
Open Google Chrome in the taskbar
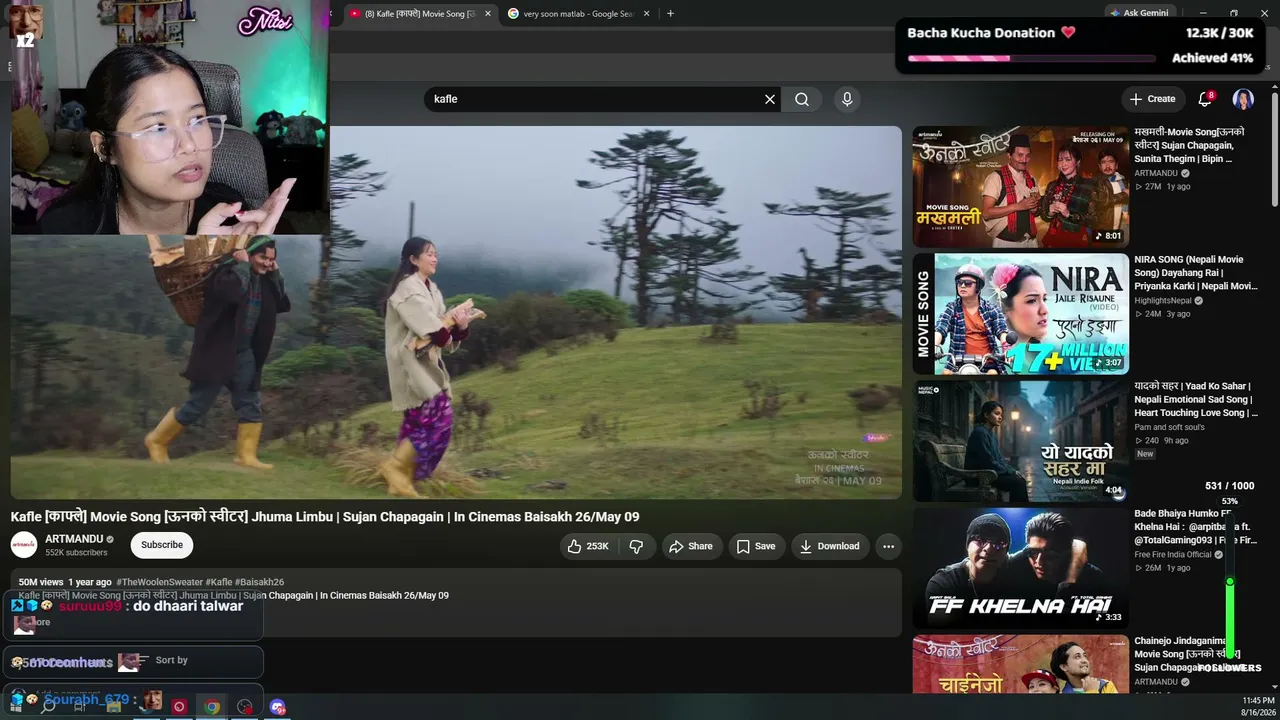[x=212, y=707]
